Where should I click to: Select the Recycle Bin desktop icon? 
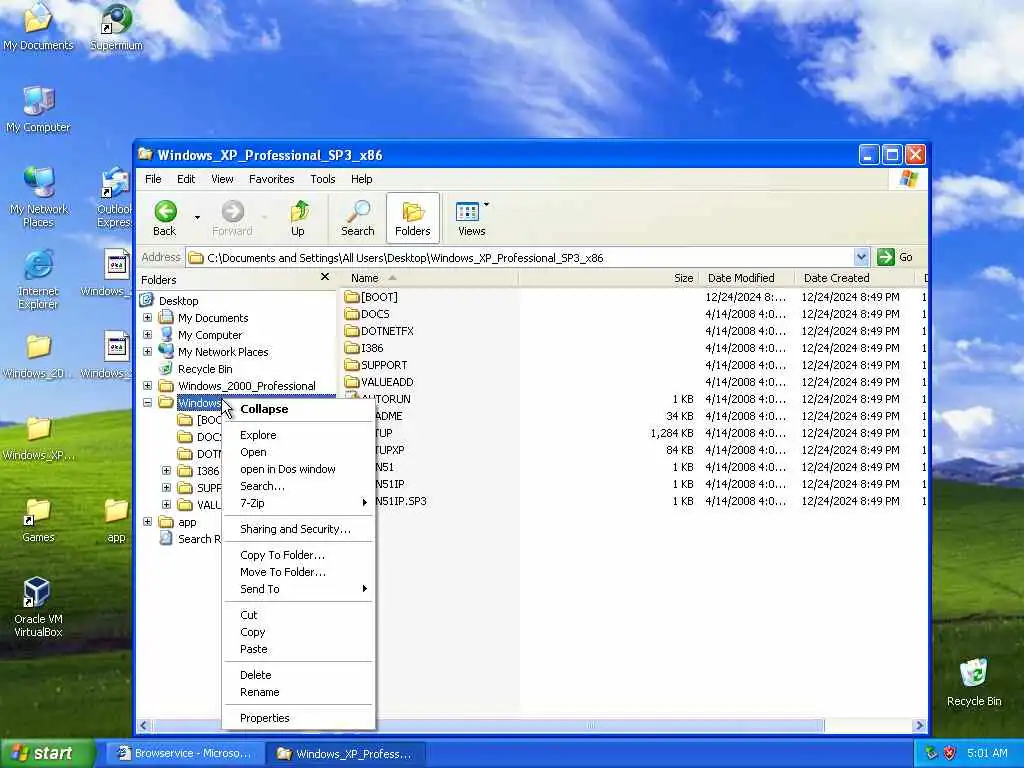[x=973, y=682]
